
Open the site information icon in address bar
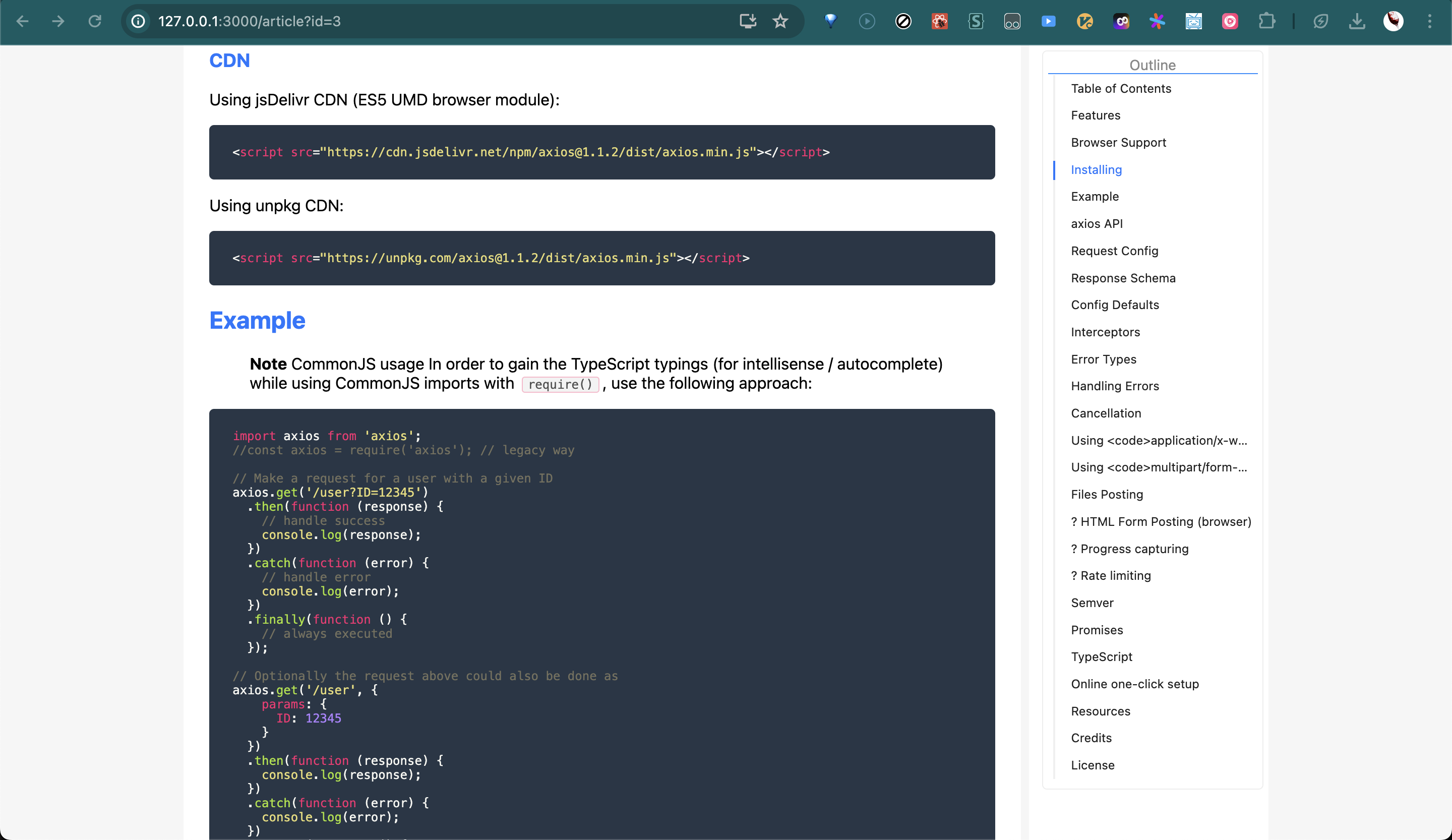point(138,21)
